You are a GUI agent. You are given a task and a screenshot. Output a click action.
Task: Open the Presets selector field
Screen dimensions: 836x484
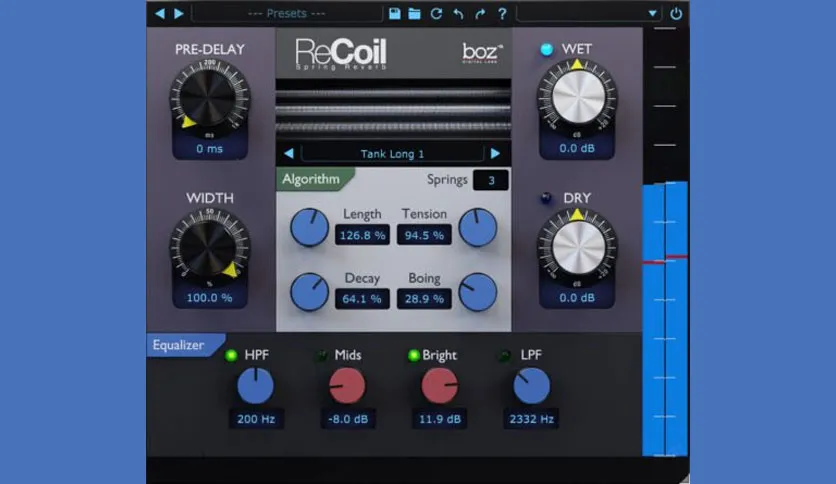click(287, 13)
